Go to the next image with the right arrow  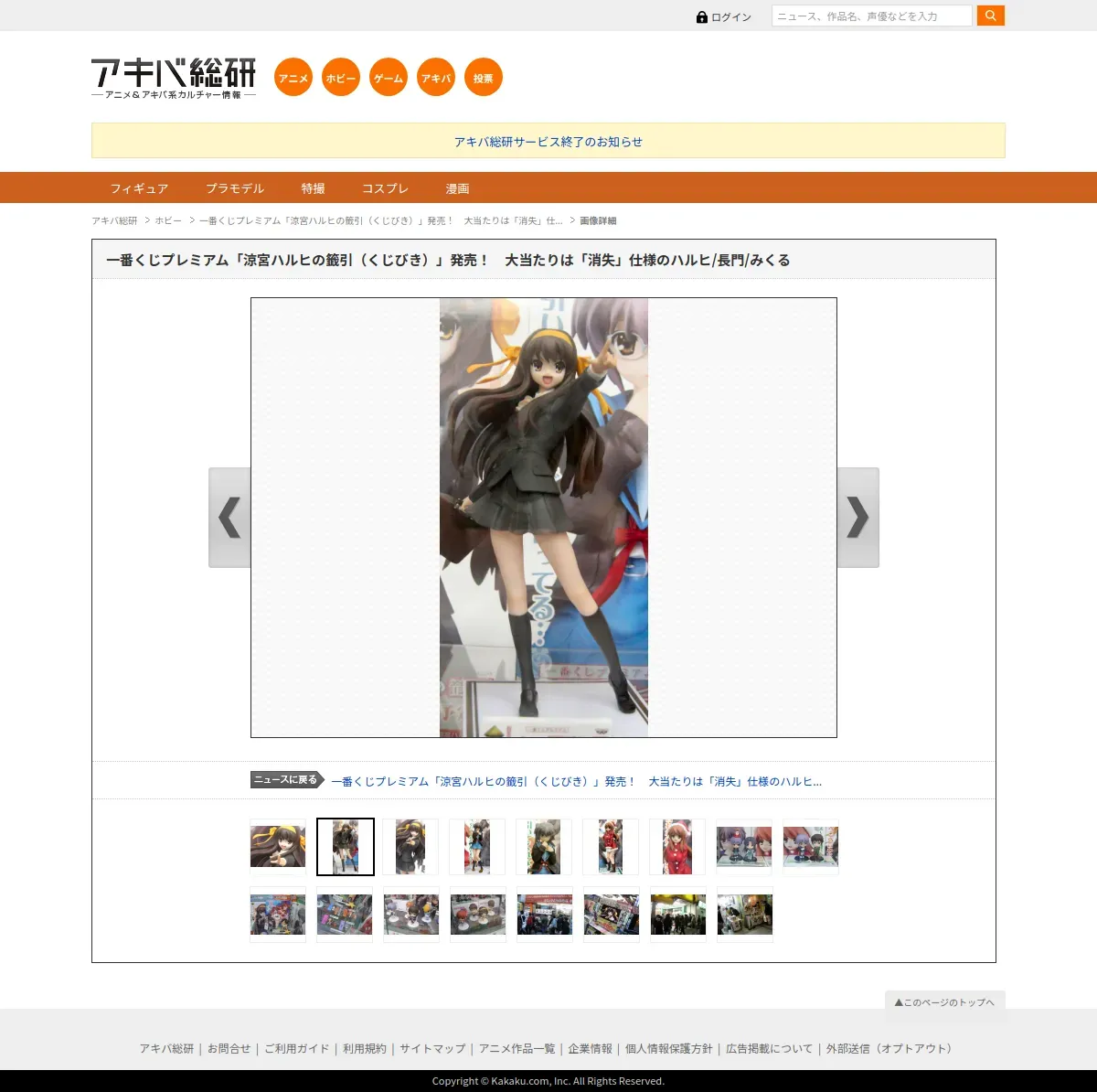tap(858, 518)
